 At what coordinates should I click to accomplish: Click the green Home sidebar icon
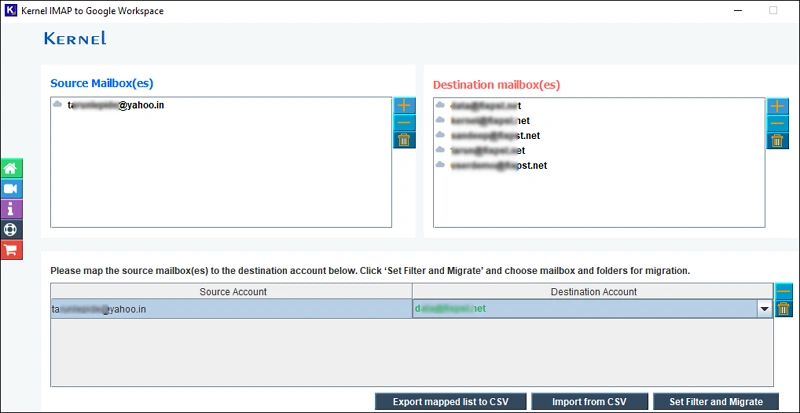tap(11, 168)
